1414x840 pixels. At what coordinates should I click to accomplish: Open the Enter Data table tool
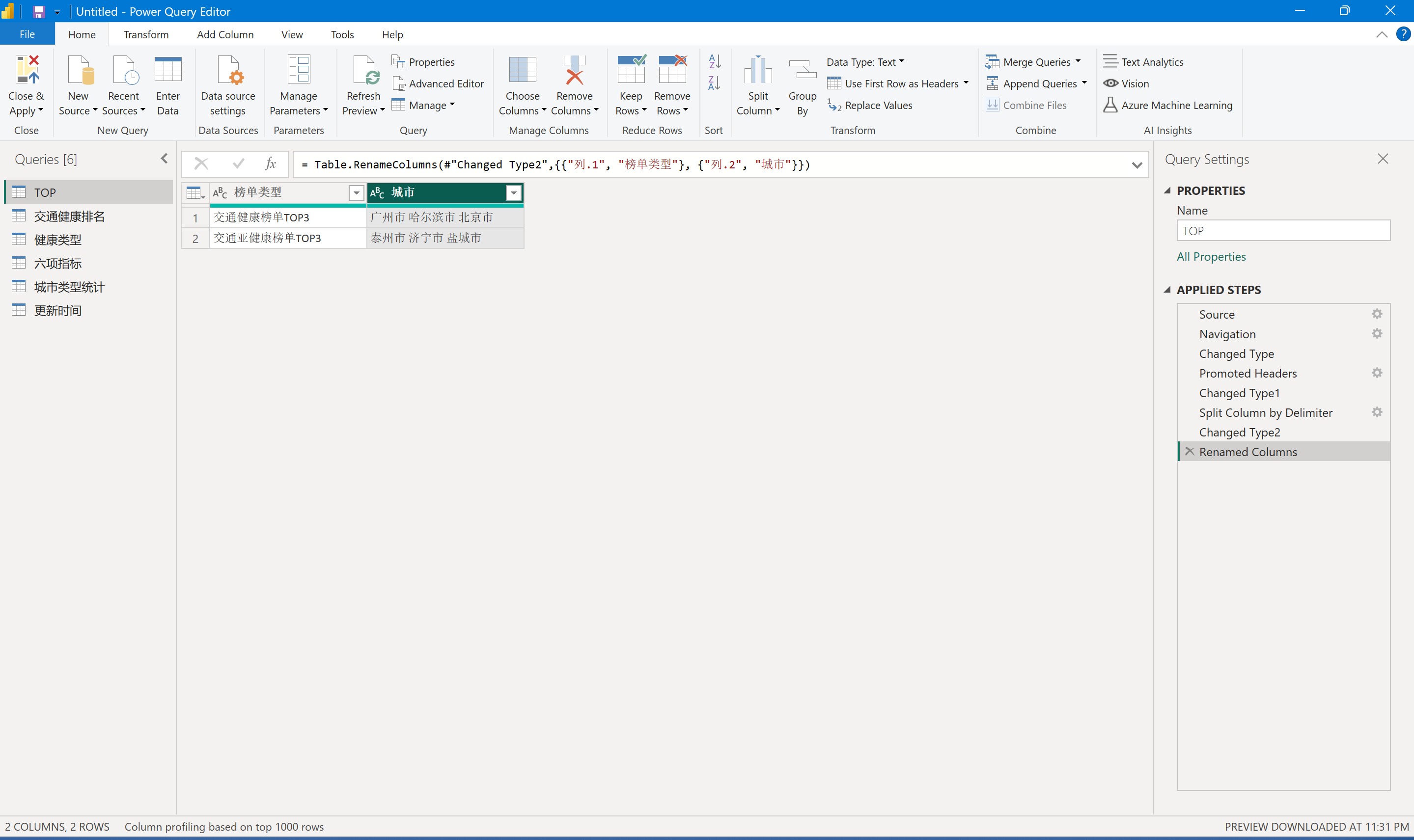click(x=167, y=70)
